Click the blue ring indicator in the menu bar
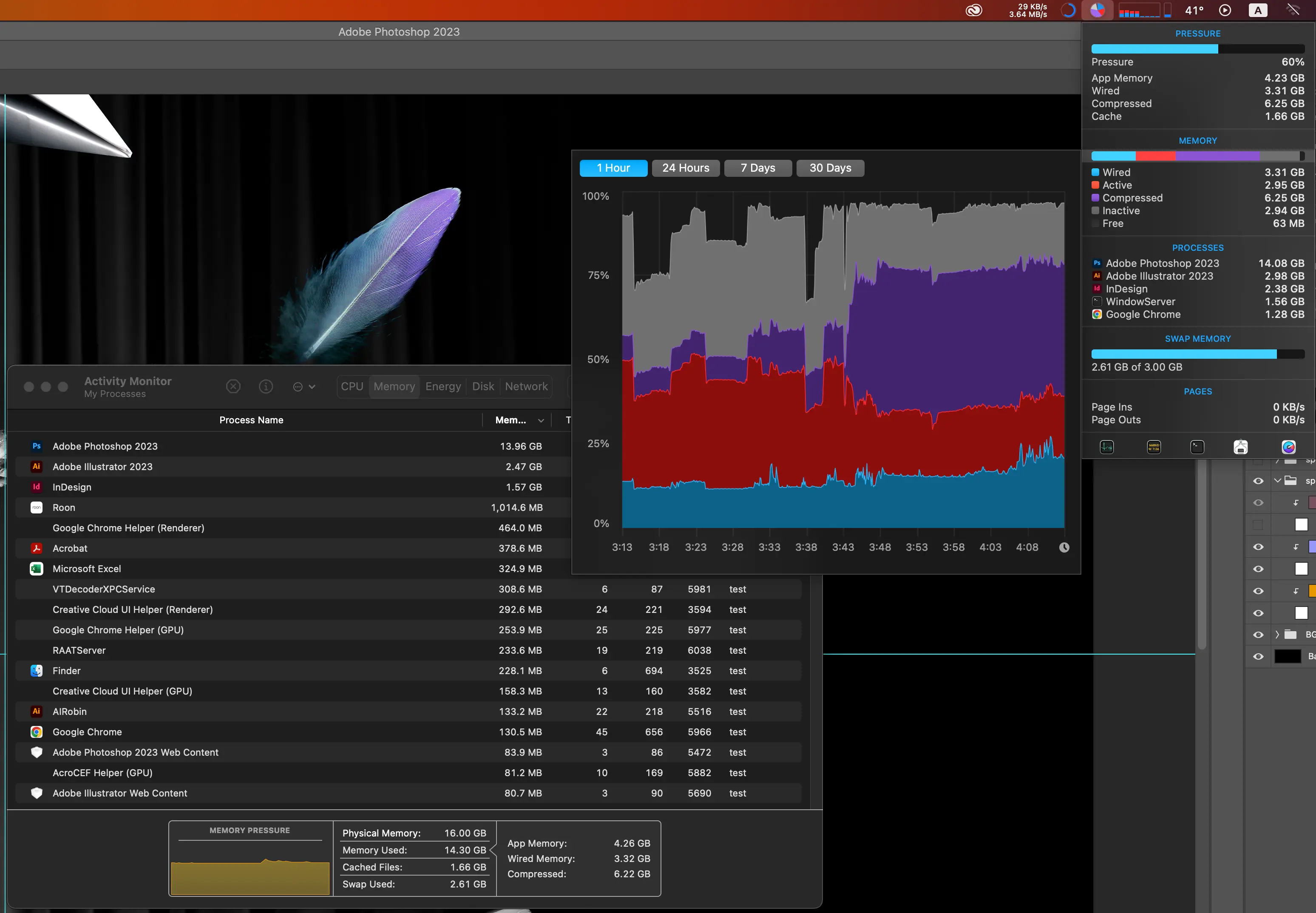The height and width of the screenshot is (913, 1316). [1068, 10]
